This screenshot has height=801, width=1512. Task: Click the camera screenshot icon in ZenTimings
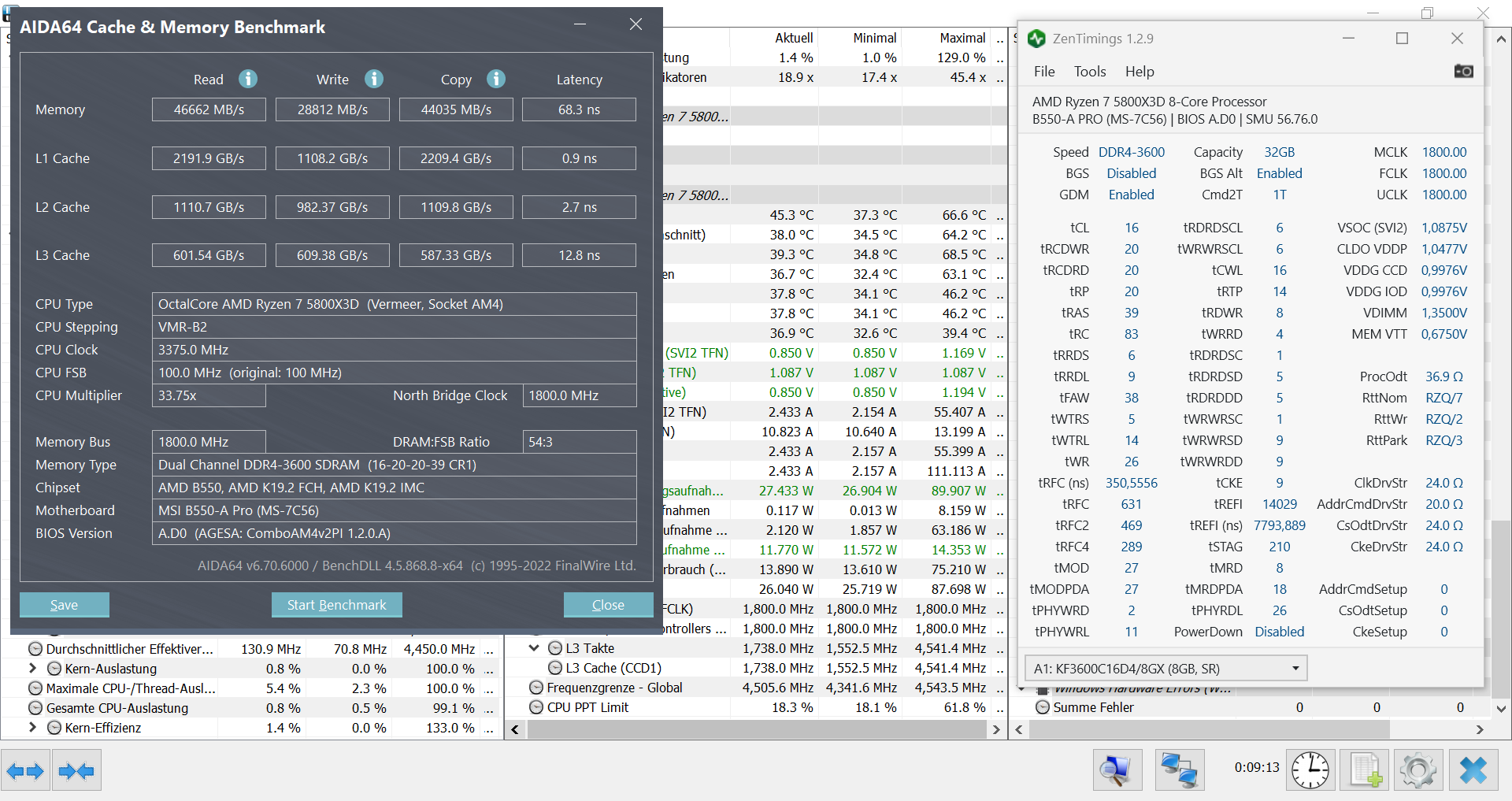[1464, 71]
